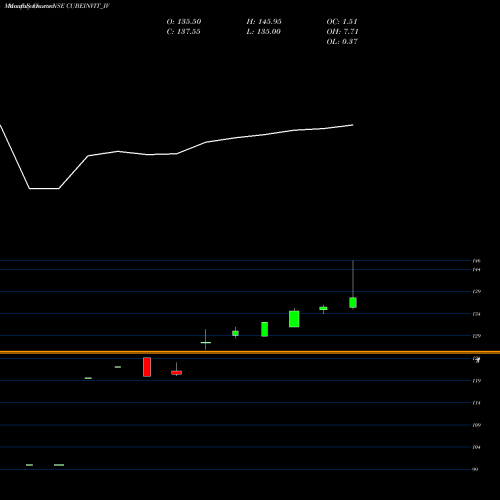Click the low price value L: 135.00
The height and width of the screenshot is (500, 500).
tap(264, 32)
